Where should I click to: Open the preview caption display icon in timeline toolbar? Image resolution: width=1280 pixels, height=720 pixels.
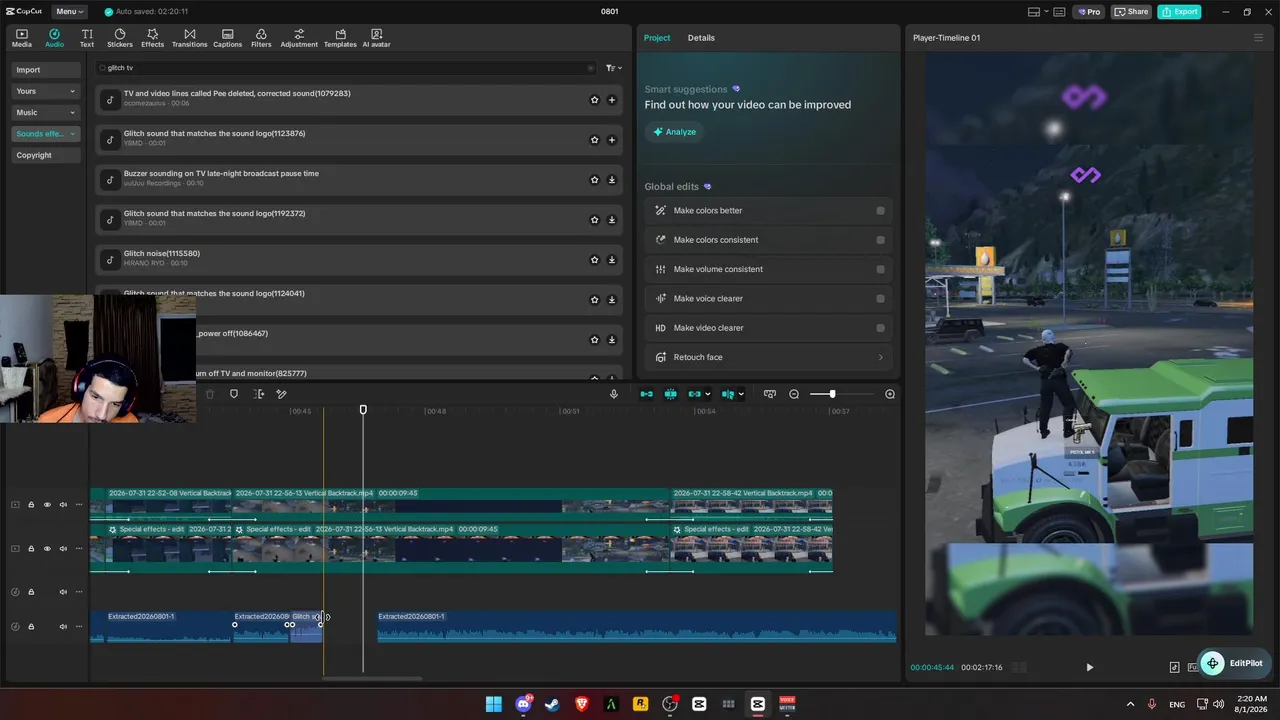click(x=769, y=394)
